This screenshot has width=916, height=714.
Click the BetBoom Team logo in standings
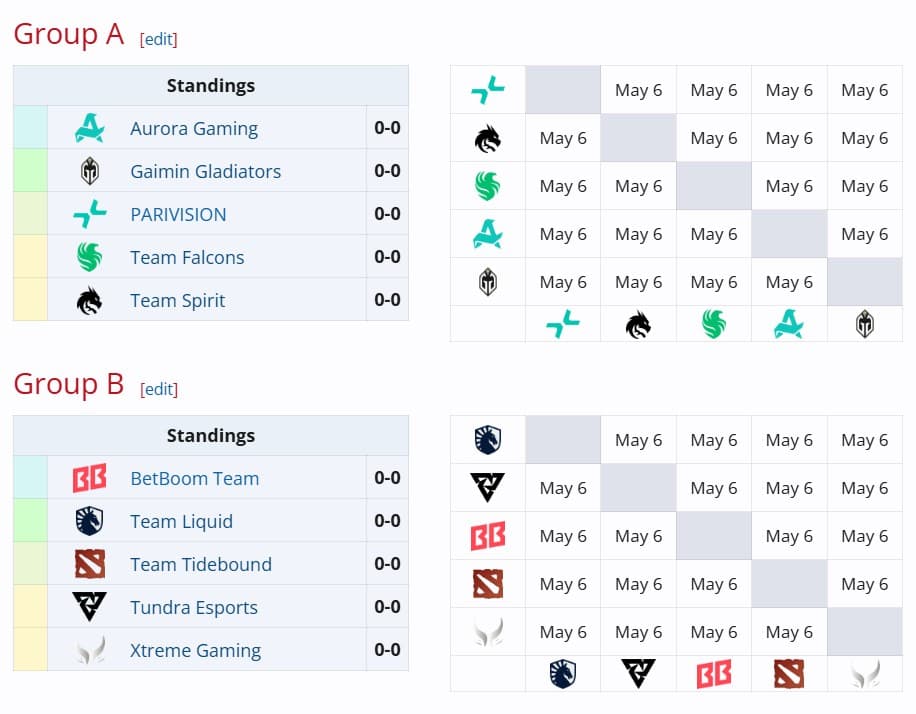pos(89,478)
